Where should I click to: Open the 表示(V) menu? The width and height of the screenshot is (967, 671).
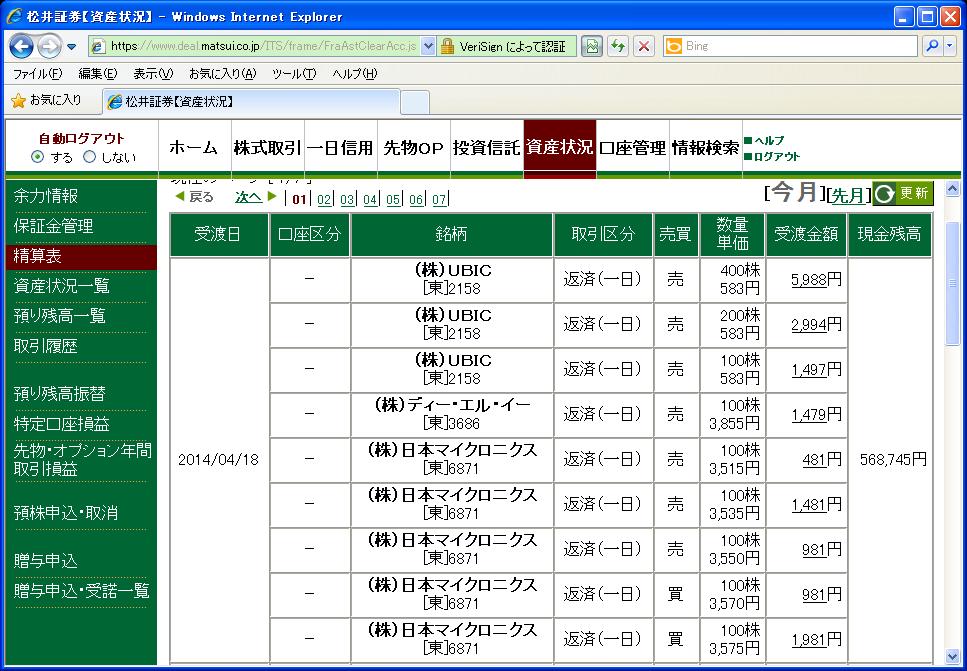(x=153, y=74)
